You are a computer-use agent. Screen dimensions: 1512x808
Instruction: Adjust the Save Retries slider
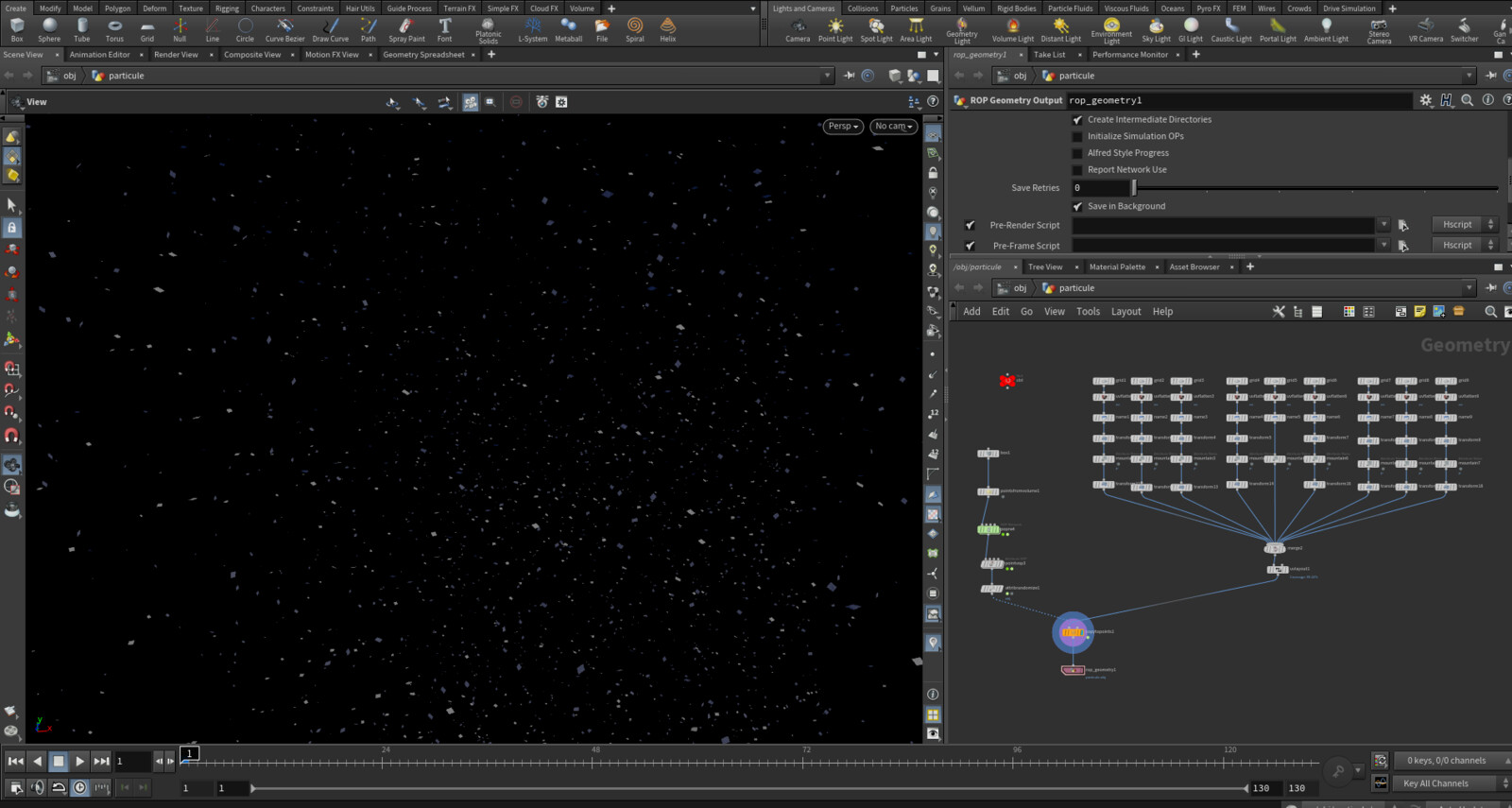(1315, 188)
